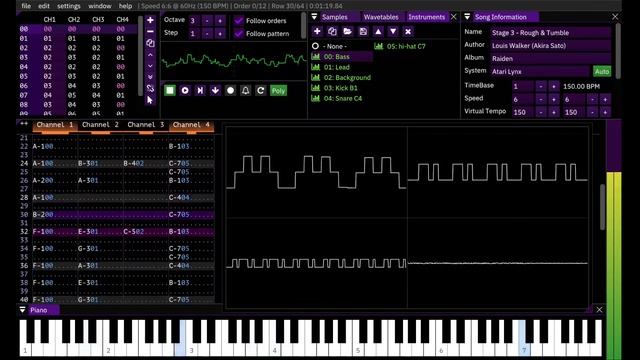Disable the Follow pattern checkbox

239,33
